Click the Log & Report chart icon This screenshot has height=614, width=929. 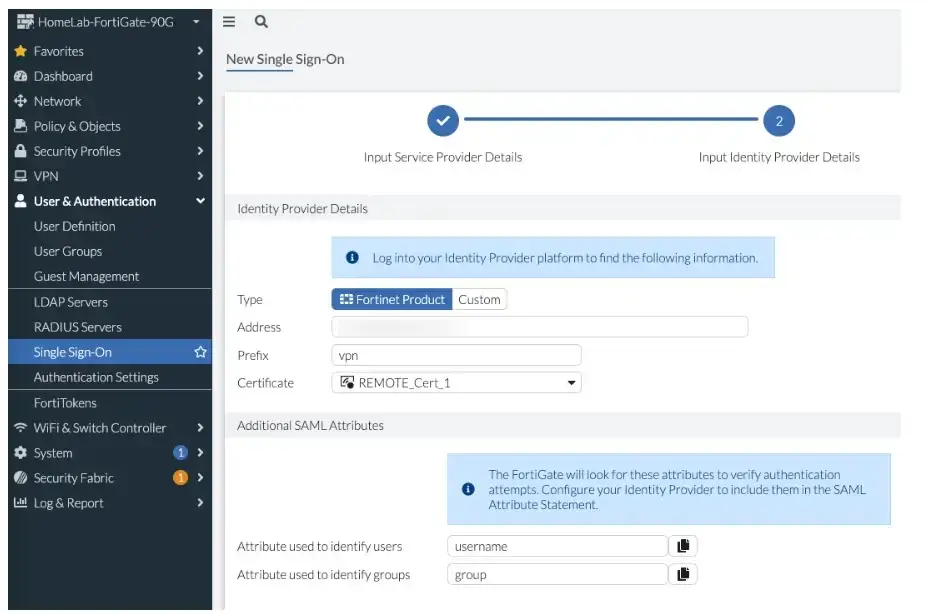pos(20,503)
